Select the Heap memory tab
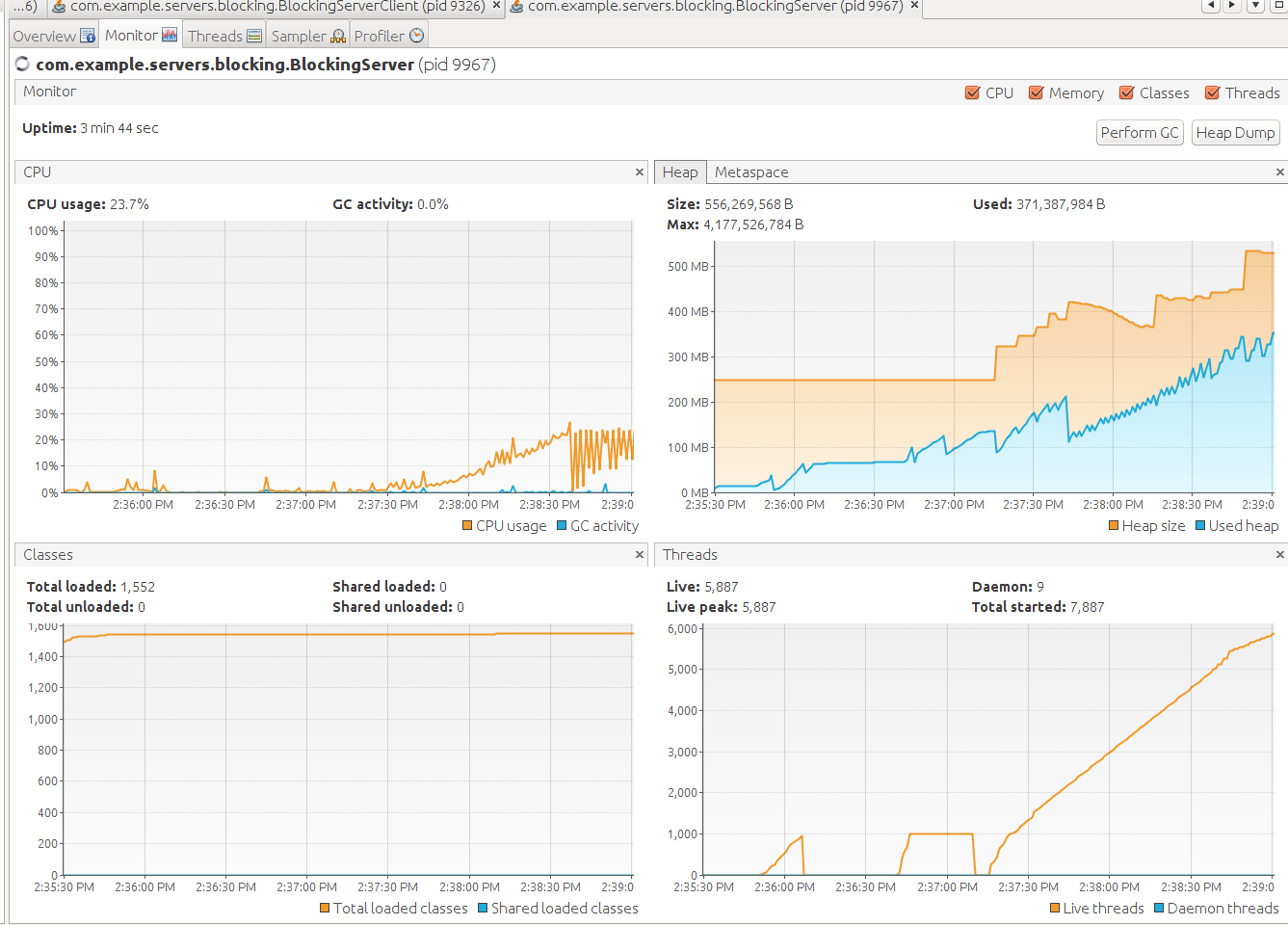This screenshot has width=1288, height=925. 680,172
